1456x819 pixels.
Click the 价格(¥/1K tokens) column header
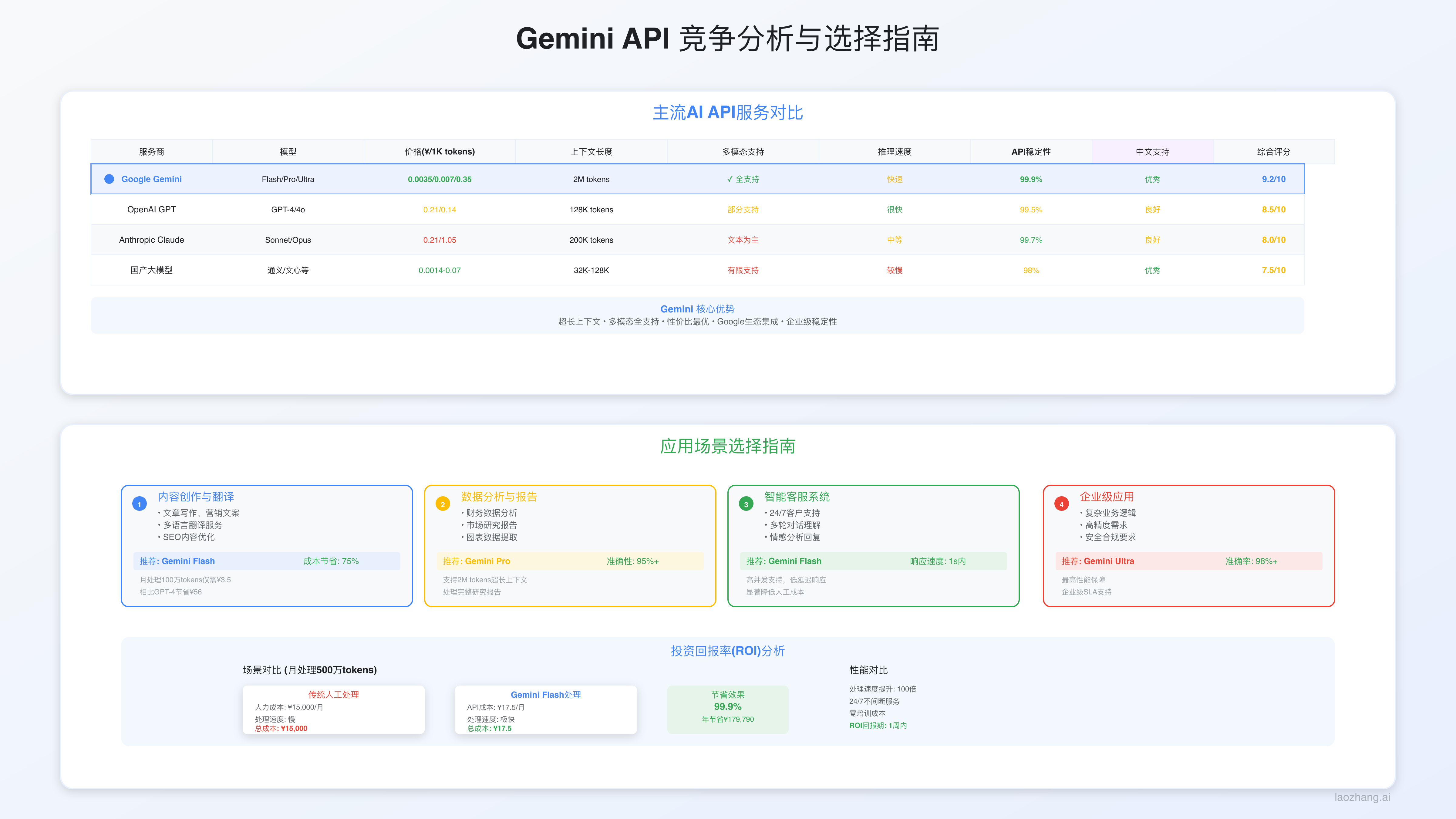pos(440,152)
